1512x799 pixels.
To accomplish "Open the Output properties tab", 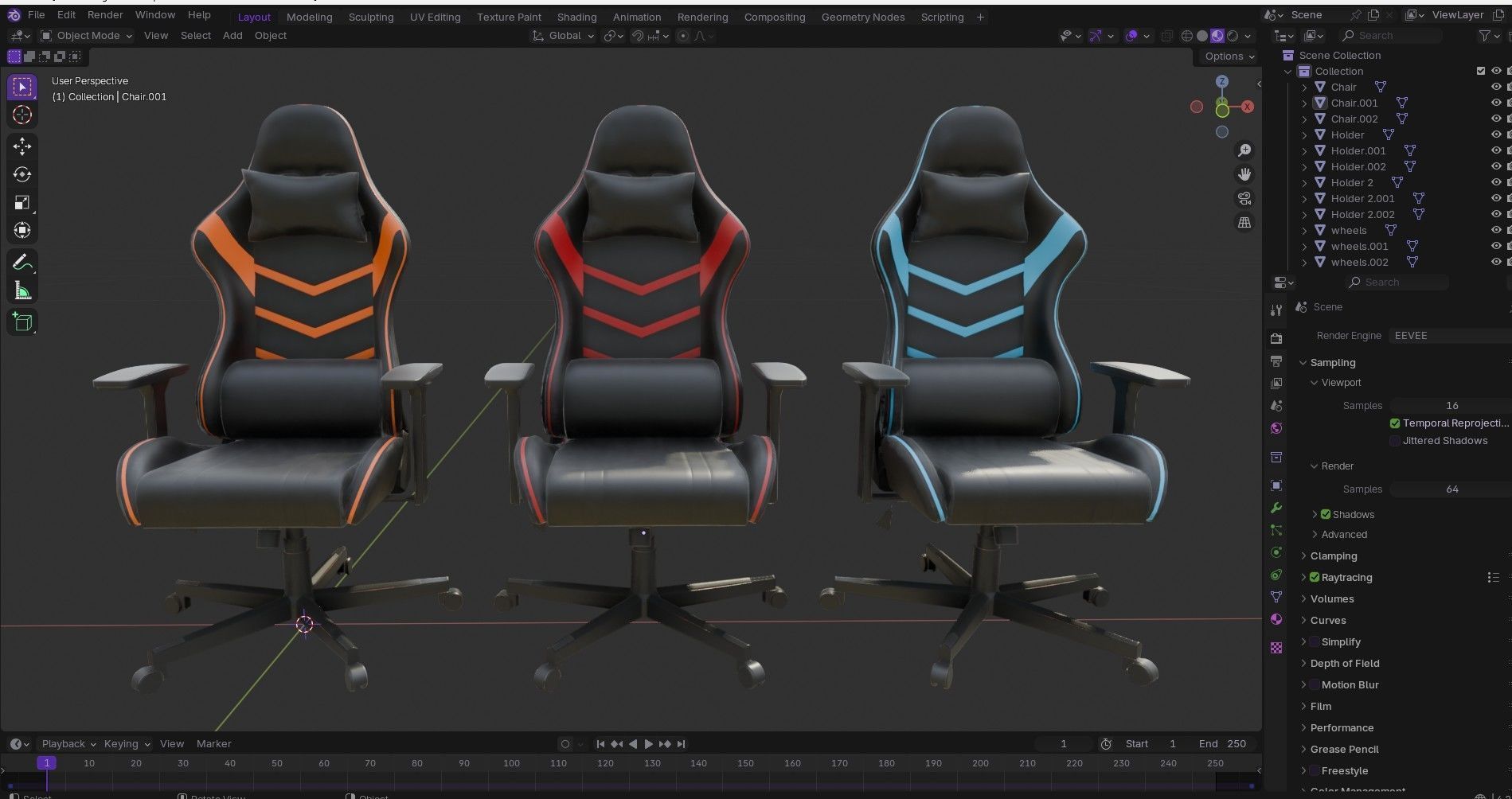I will (x=1276, y=361).
